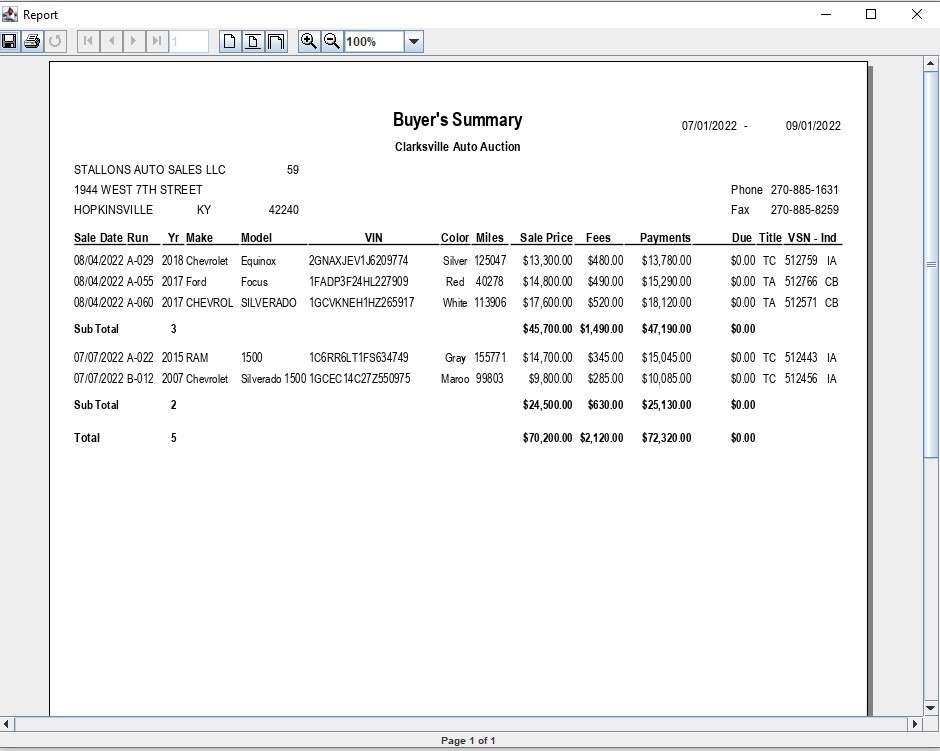The height and width of the screenshot is (751, 940).
Task: Click the page number input field
Action: click(189, 41)
